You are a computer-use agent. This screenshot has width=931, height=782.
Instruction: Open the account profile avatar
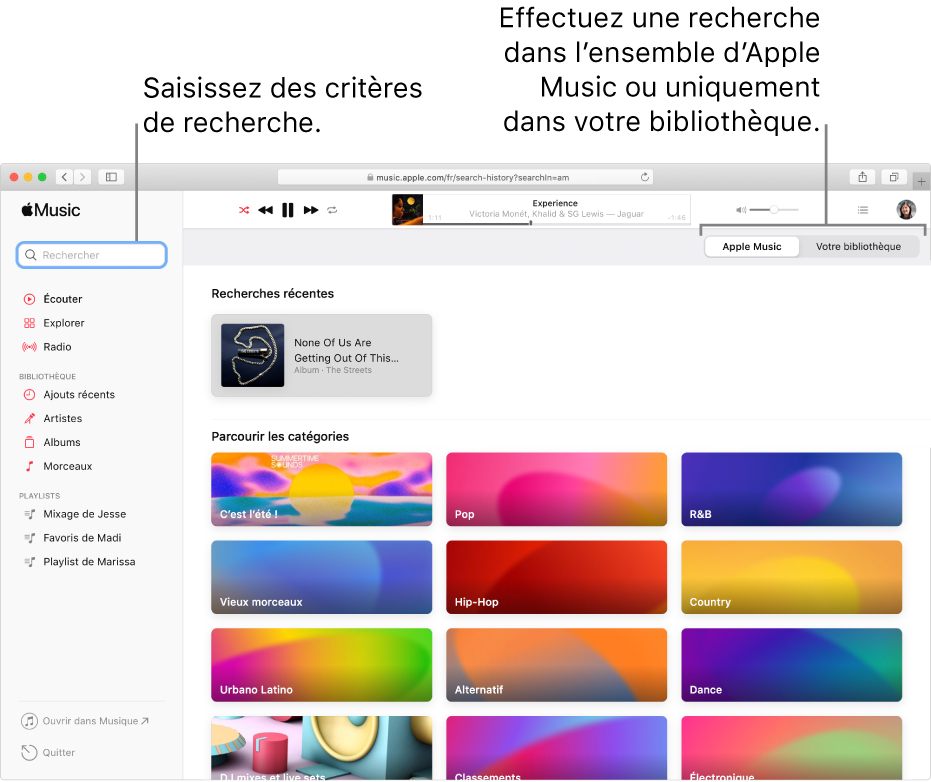tap(906, 210)
